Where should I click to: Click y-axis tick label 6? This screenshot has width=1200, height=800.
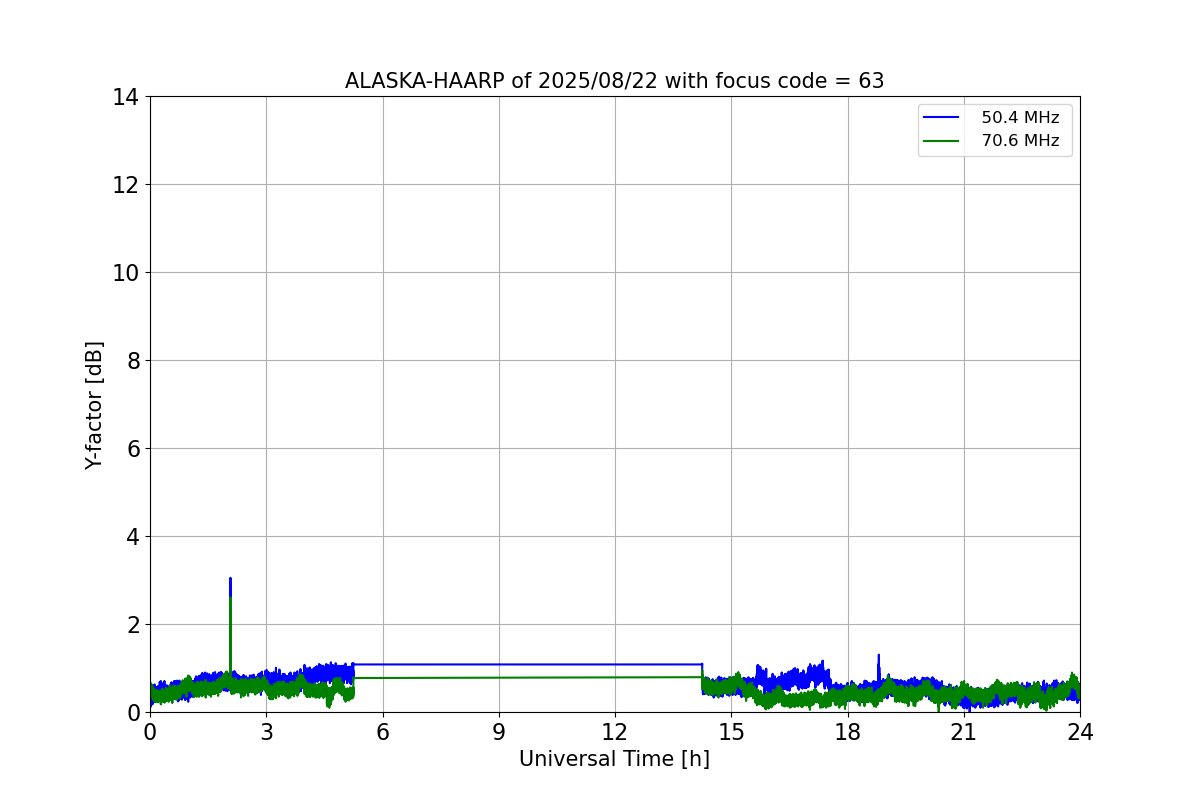(133, 449)
